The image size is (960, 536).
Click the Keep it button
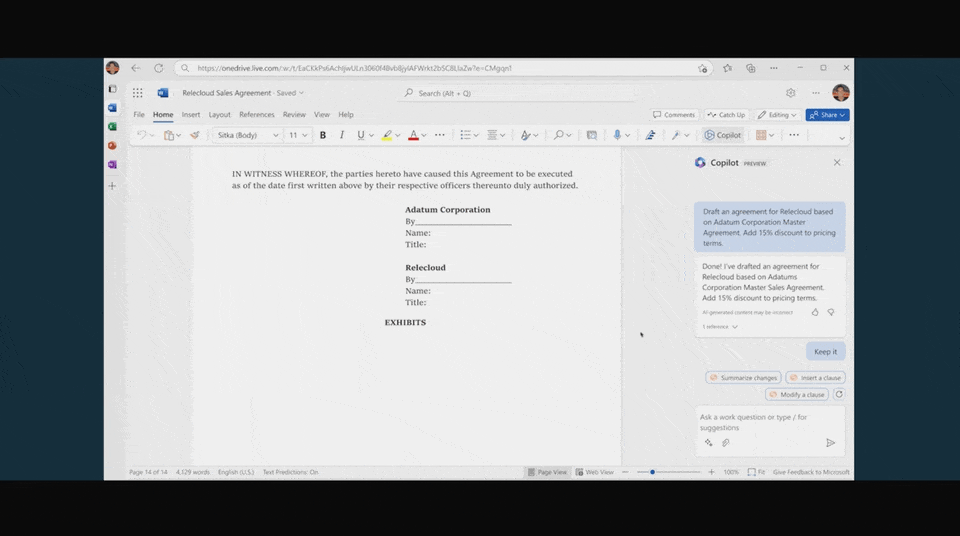[x=825, y=352]
